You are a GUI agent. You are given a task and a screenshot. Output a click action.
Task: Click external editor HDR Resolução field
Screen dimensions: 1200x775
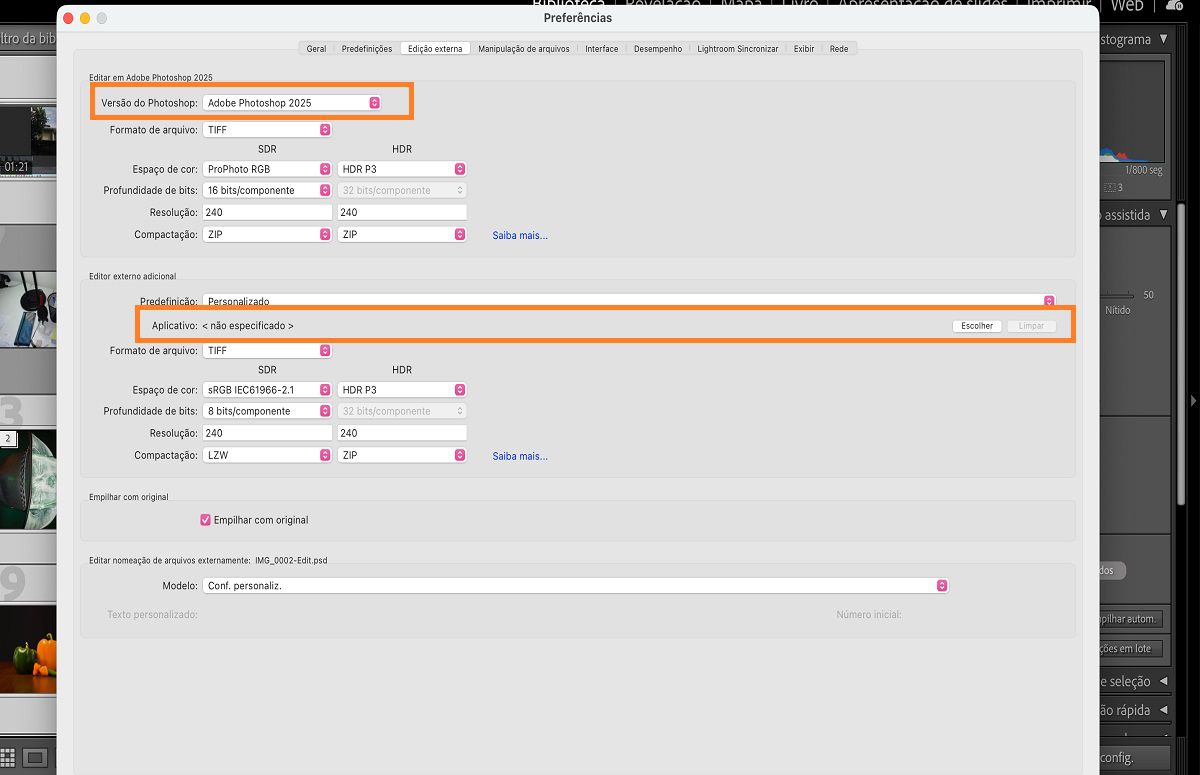click(x=402, y=433)
